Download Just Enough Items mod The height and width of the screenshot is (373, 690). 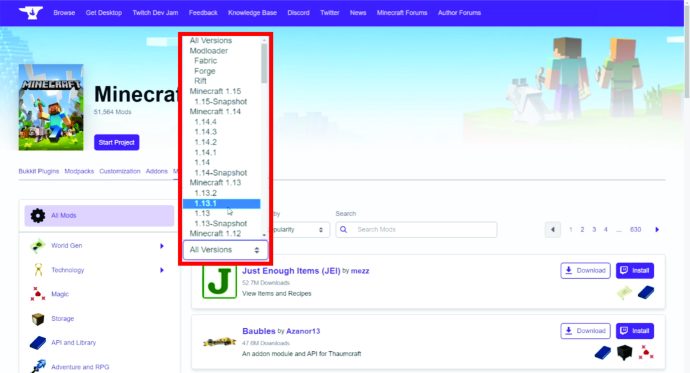point(585,271)
